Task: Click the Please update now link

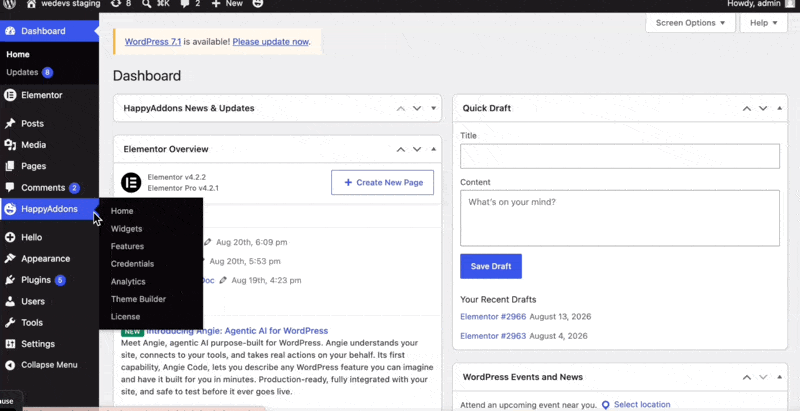Action: [270, 42]
